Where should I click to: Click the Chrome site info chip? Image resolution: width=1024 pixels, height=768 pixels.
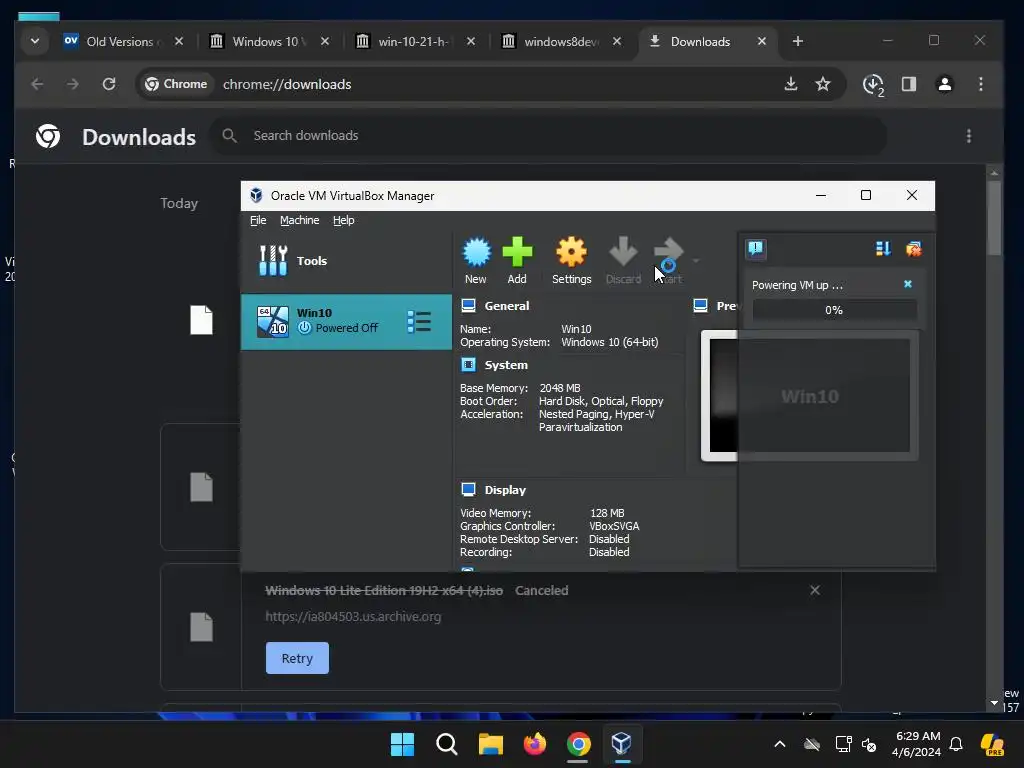[176, 84]
